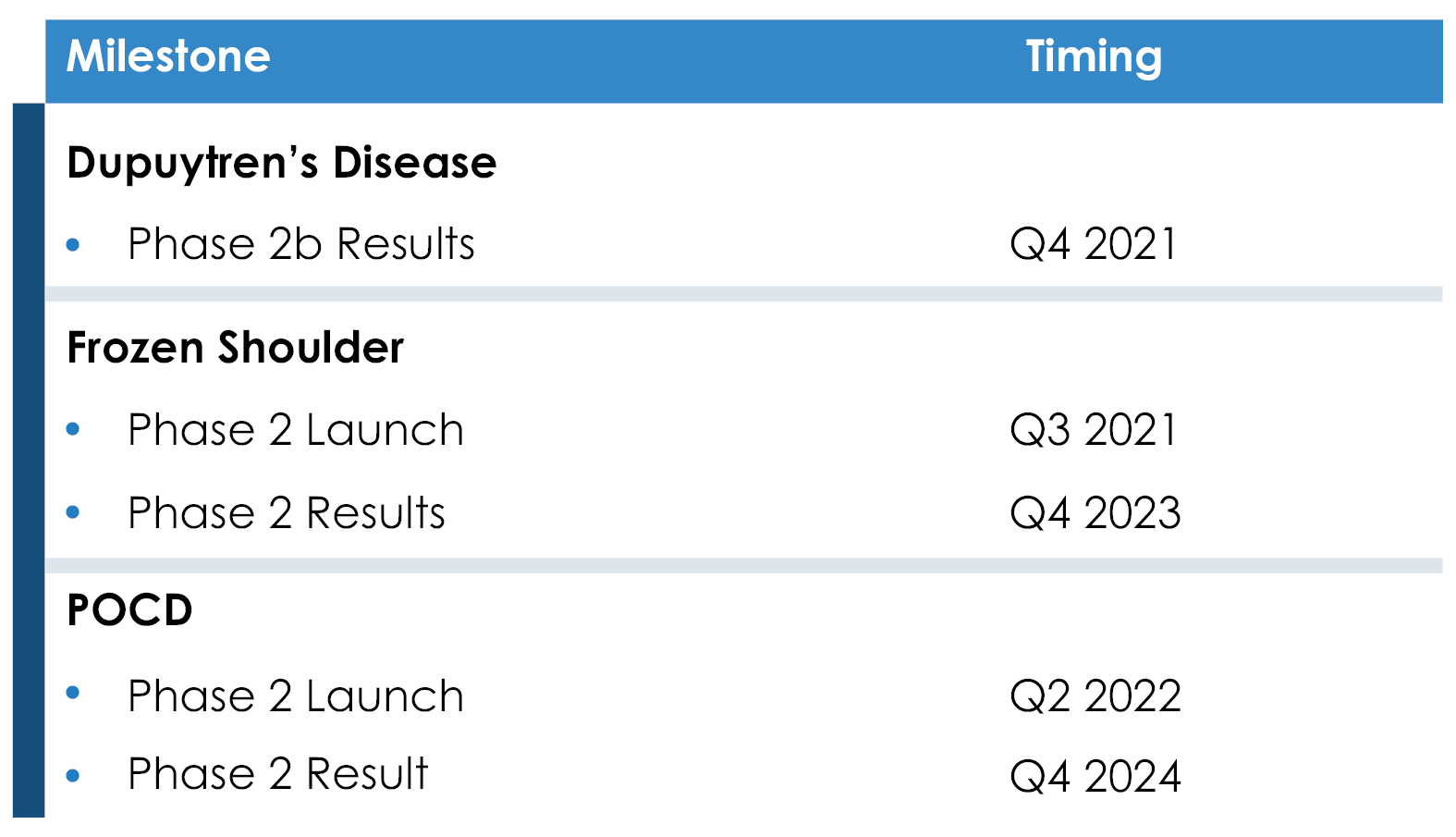Select the Phase 2 Results milestone text
The width and height of the screenshot is (1456, 837).
pyautogui.click(x=287, y=513)
